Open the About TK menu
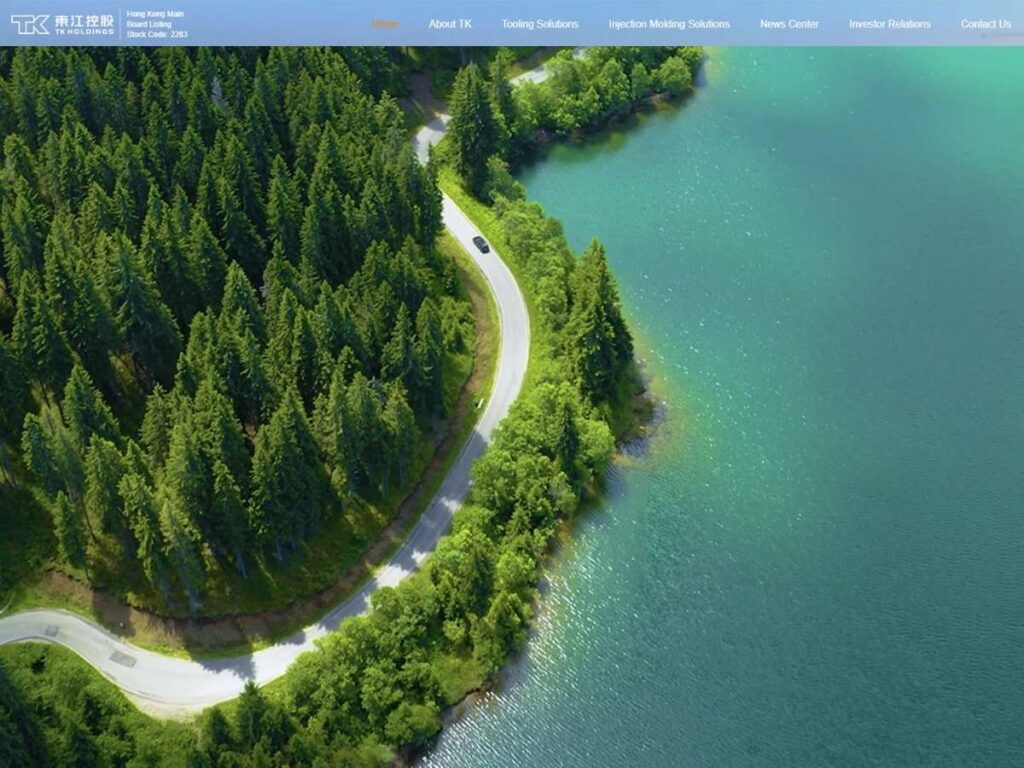The height and width of the screenshot is (768, 1024). point(450,24)
